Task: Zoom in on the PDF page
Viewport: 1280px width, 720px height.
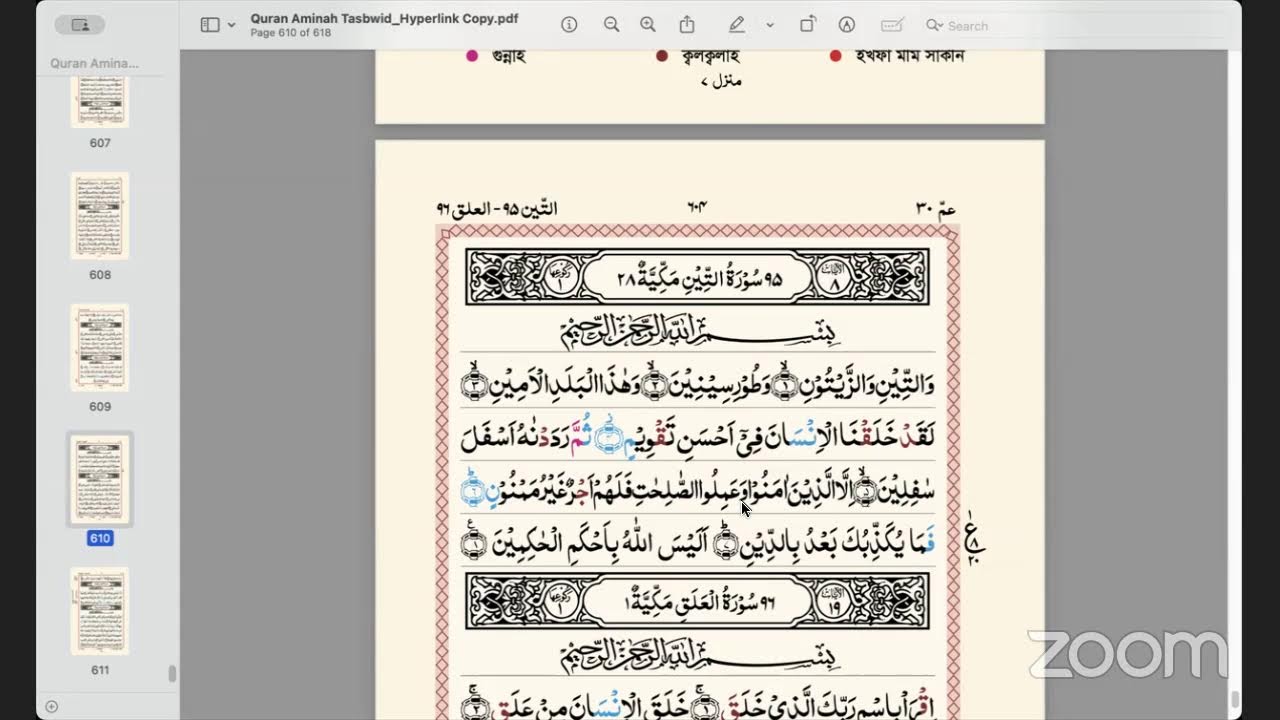Action: (648, 25)
